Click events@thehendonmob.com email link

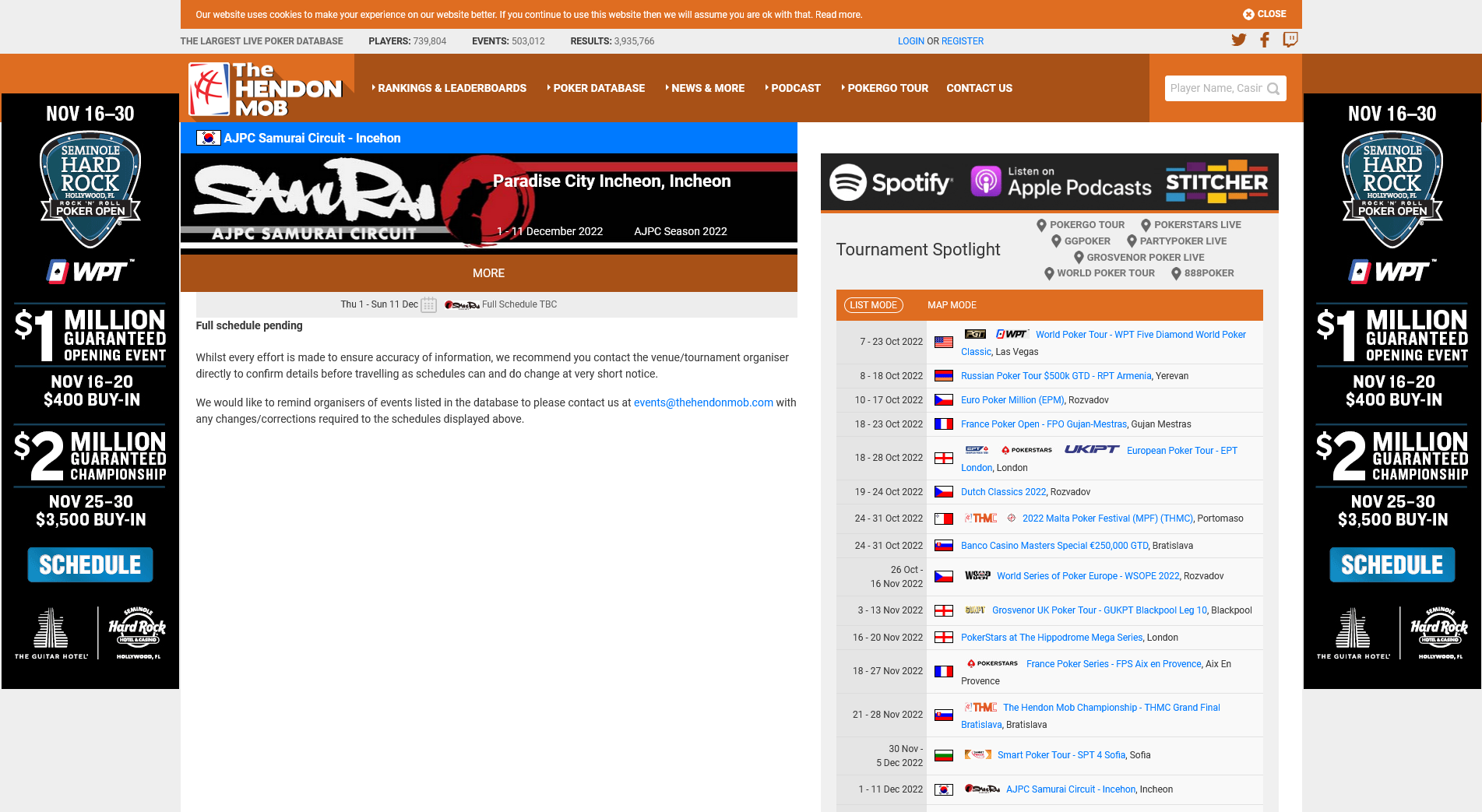pos(703,402)
